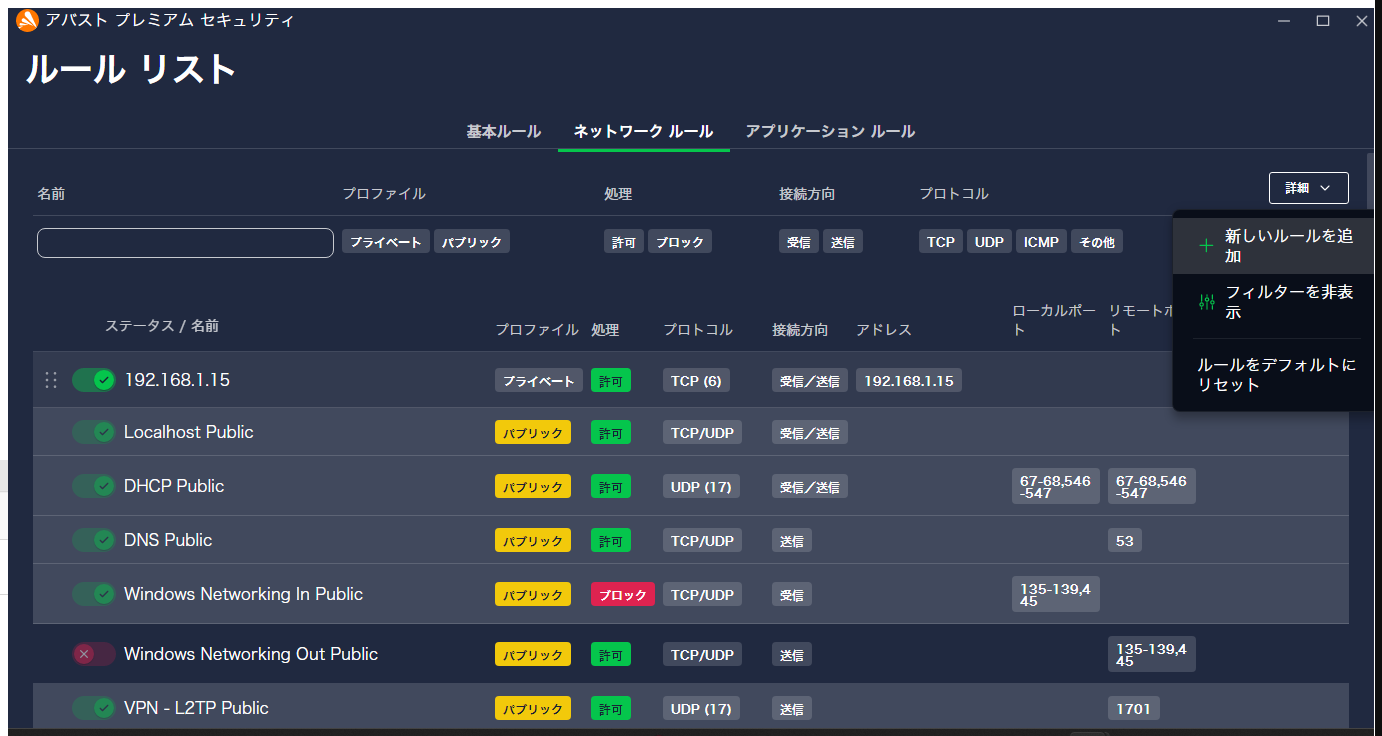The image size is (1382, 736).
Task: Turn off the DNS Public rule
Action: tap(94, 540)
